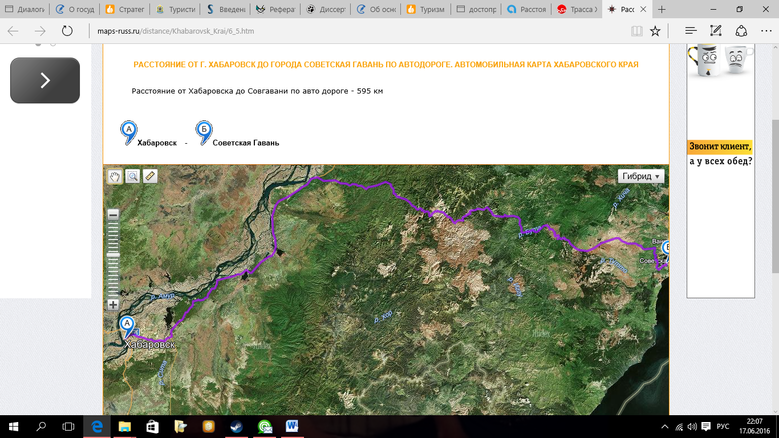Open the Share icon in Edge

[x=741, y=31]
